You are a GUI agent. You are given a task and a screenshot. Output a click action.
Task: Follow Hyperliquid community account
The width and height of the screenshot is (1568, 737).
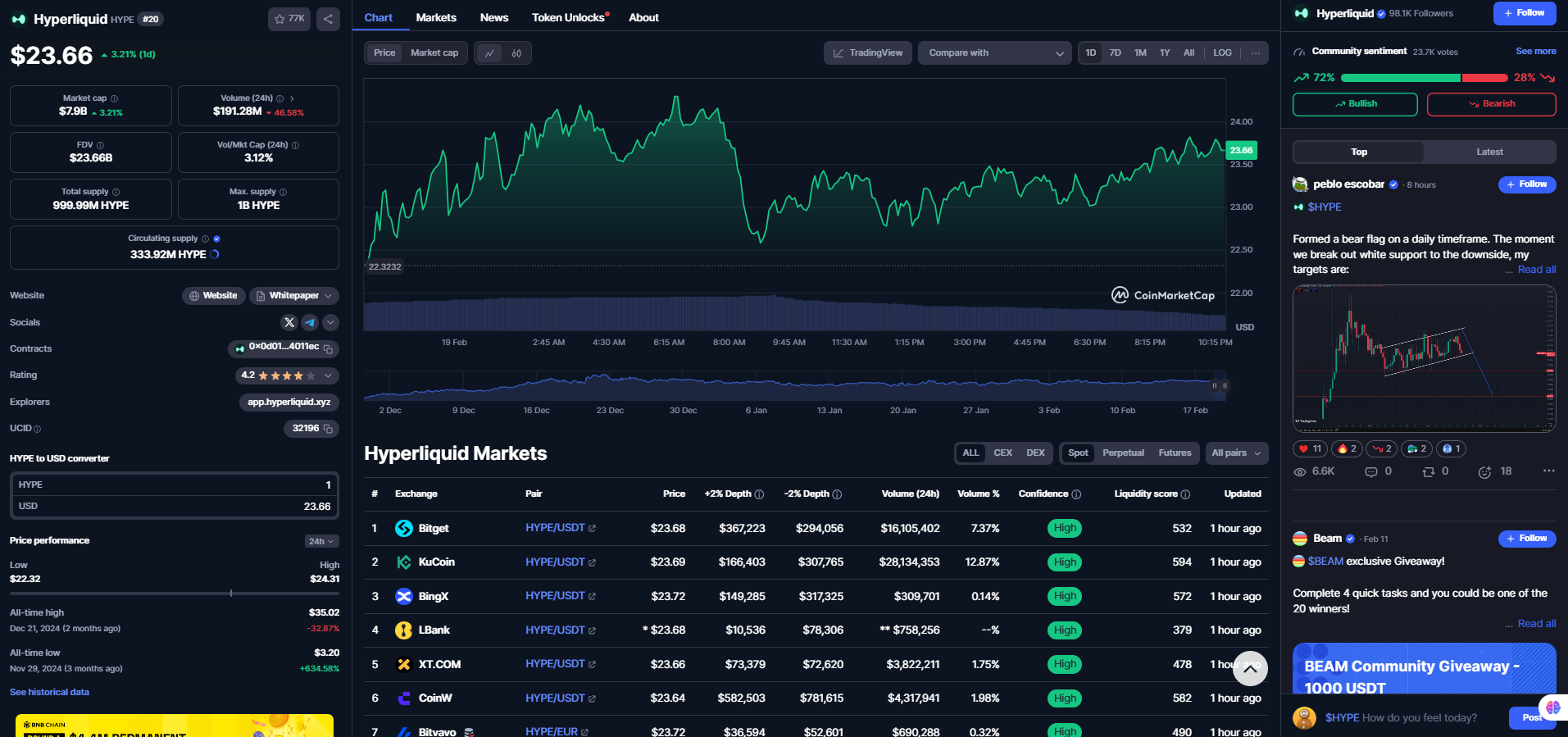click(1525, 13)
